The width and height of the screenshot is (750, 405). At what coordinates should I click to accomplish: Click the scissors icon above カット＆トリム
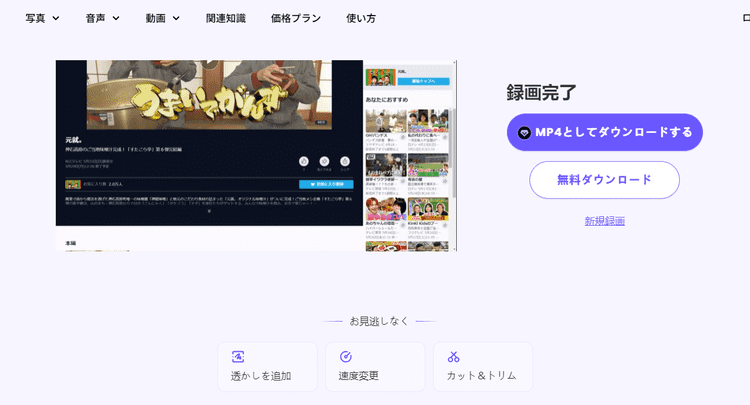pyautogui.click(x=453, y=356)
